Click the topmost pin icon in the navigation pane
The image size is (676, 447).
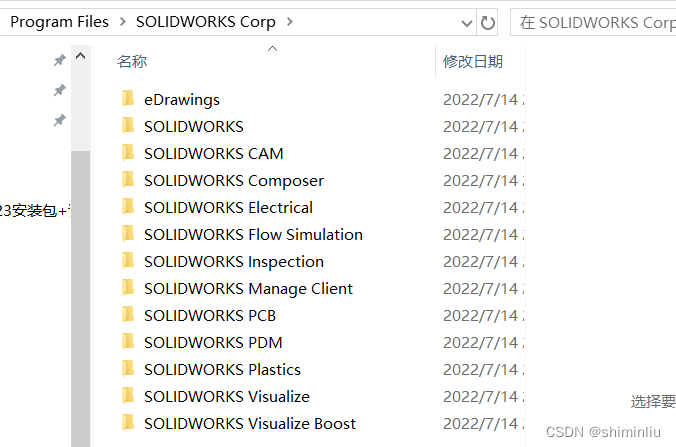[59, 60]
